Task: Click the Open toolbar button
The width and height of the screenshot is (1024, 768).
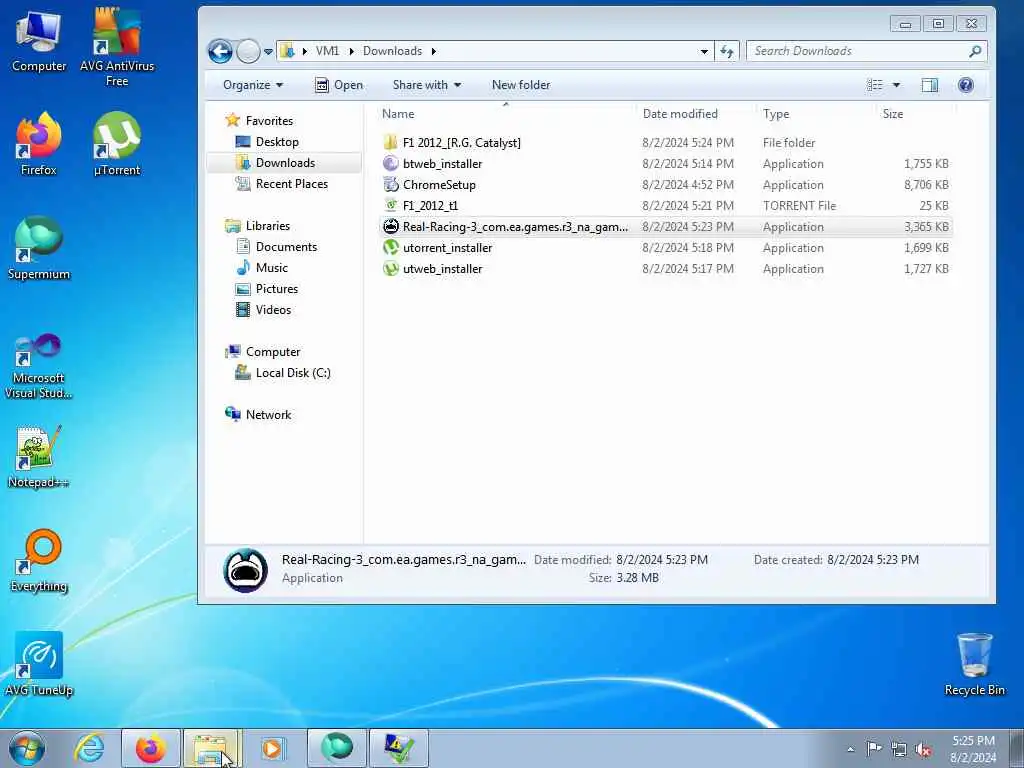Action: click(x=339, y=85)
